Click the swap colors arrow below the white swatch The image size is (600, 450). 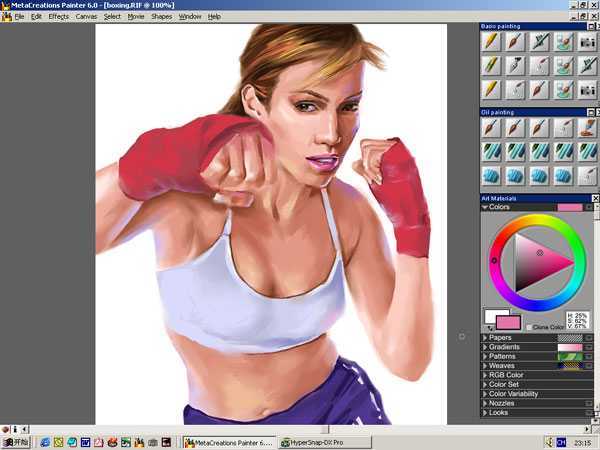click(490, 328)
